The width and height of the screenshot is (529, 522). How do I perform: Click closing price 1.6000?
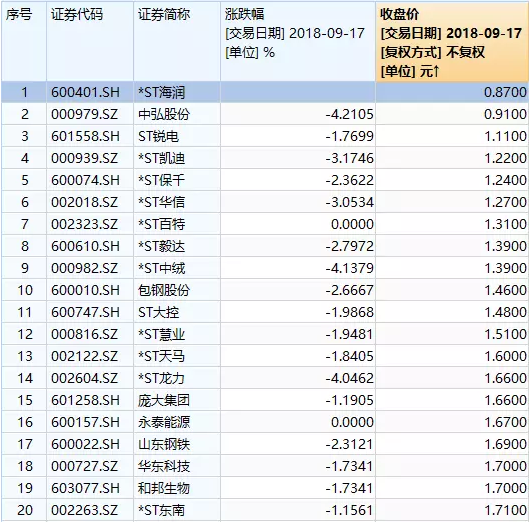(505, 356)
